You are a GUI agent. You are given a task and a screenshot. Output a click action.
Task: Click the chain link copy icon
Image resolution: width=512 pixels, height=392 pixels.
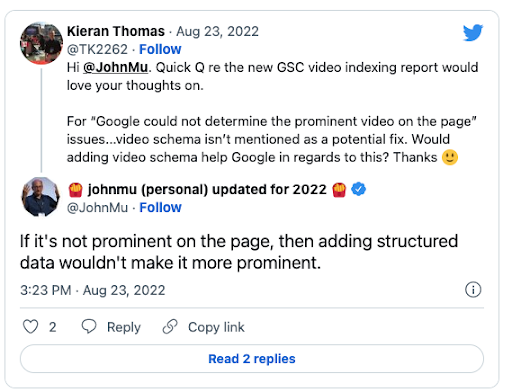(170, 327)
